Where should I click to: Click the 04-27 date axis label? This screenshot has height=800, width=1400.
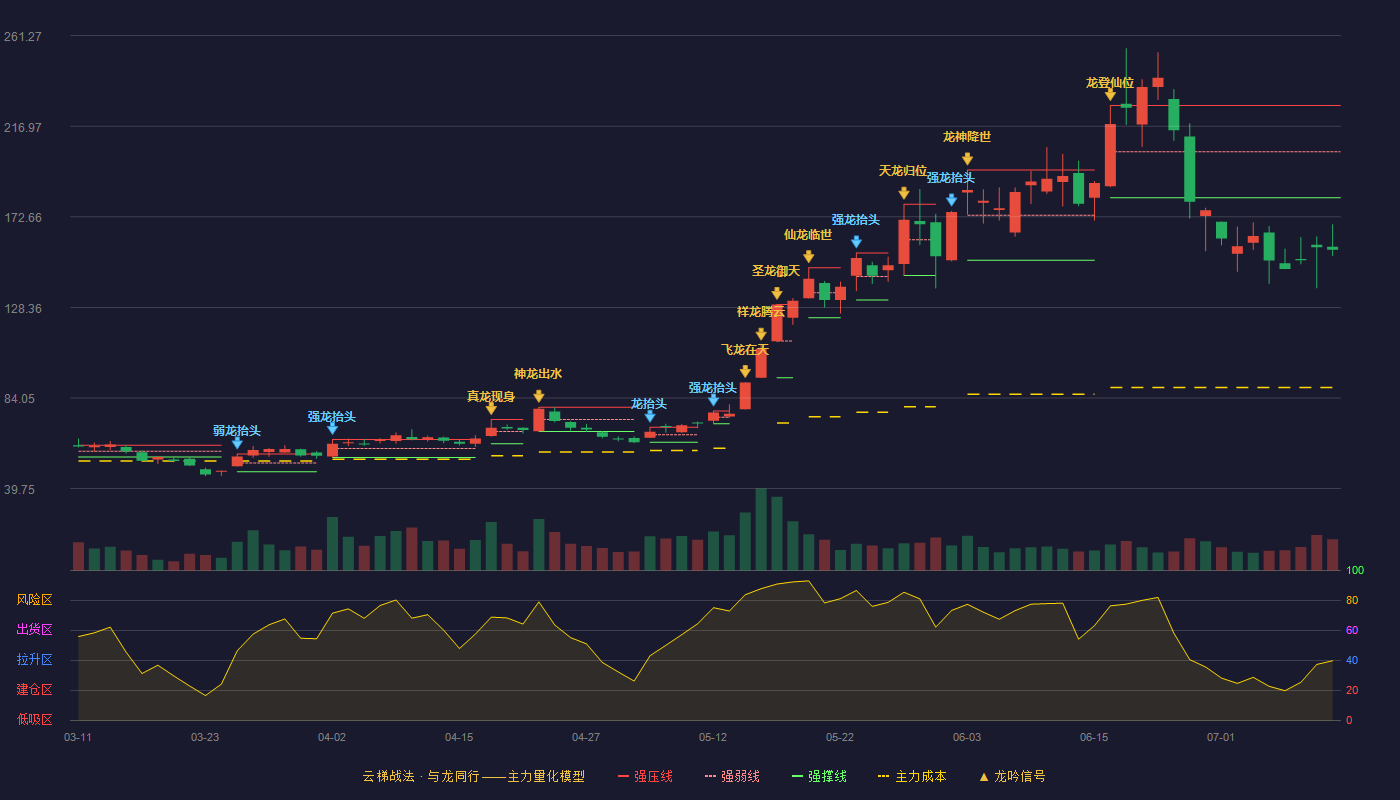pyautogui.click(x=586, y=737)
